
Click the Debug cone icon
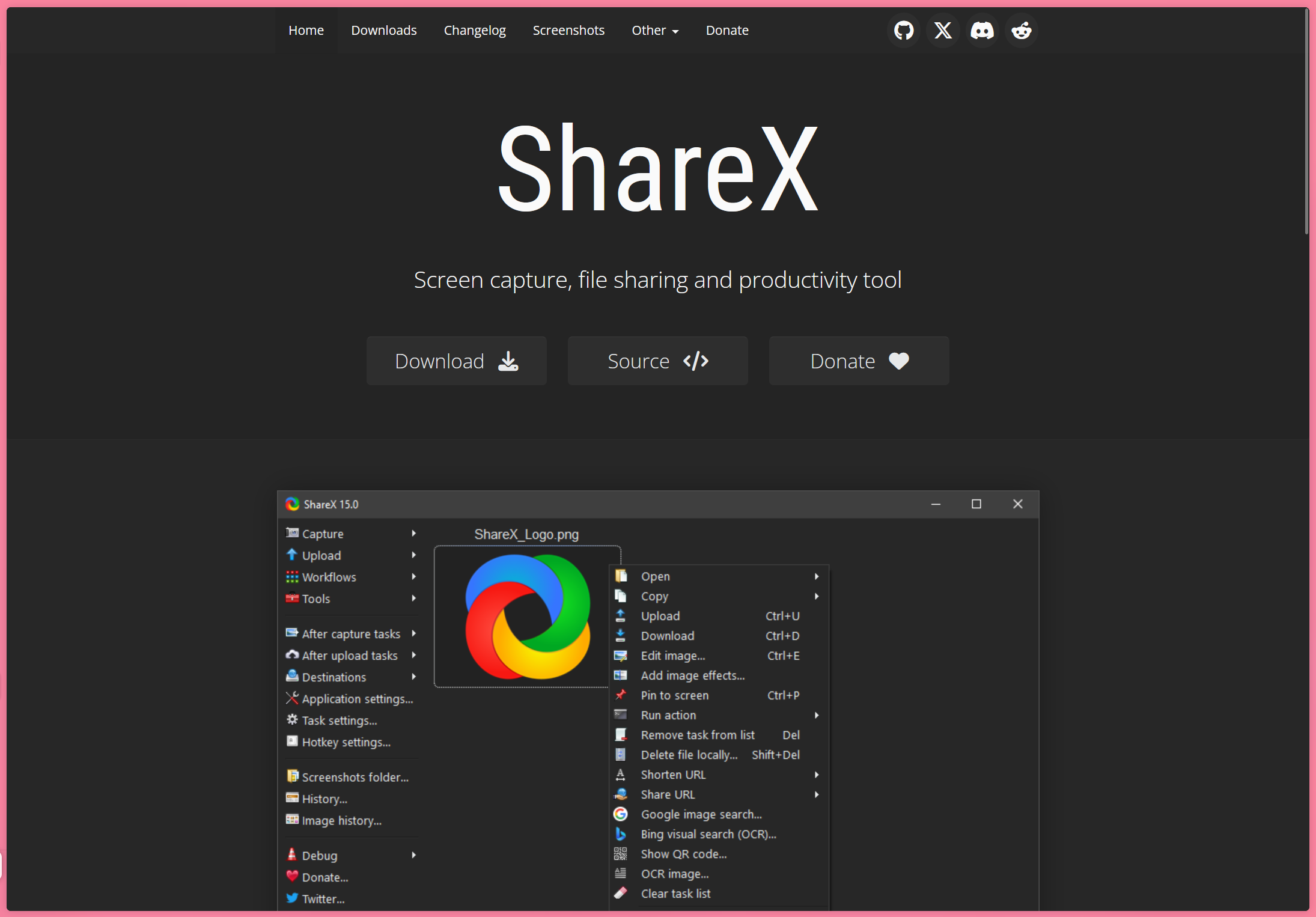pyautogui.click(x=292, y=855)
